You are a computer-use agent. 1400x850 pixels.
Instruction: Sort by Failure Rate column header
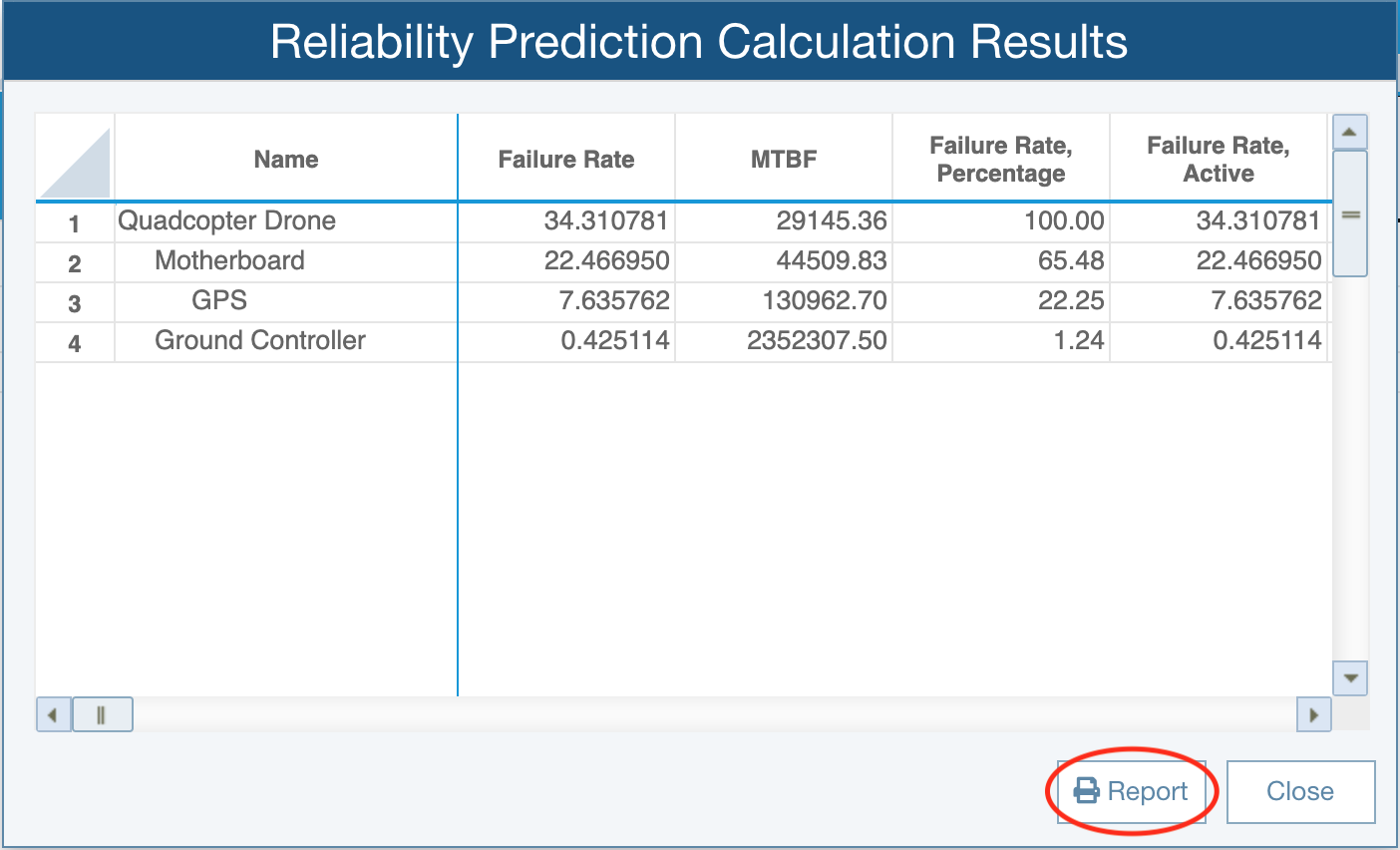566,160
